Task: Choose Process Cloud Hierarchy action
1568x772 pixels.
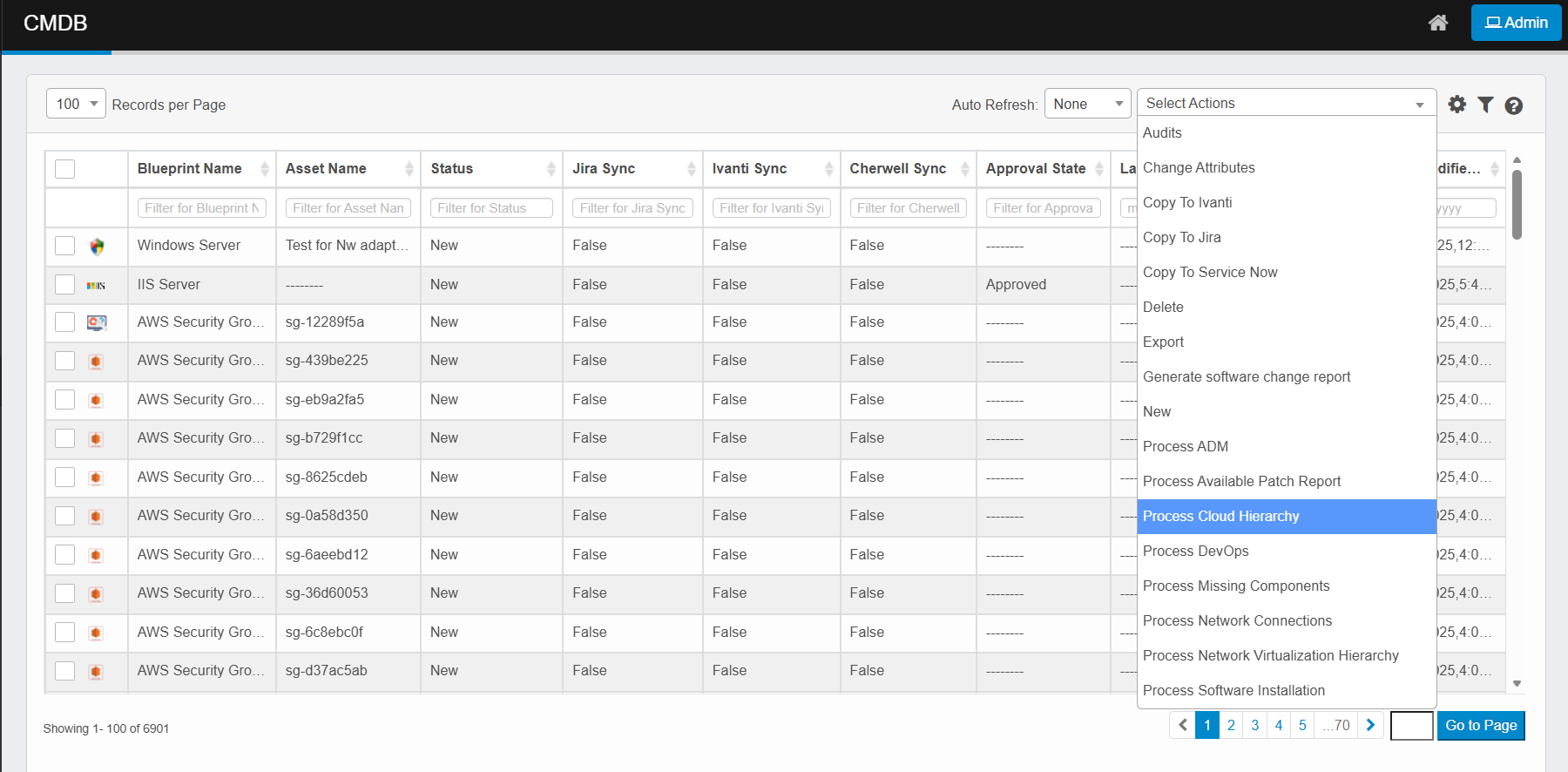Action: pos(1220,517)
